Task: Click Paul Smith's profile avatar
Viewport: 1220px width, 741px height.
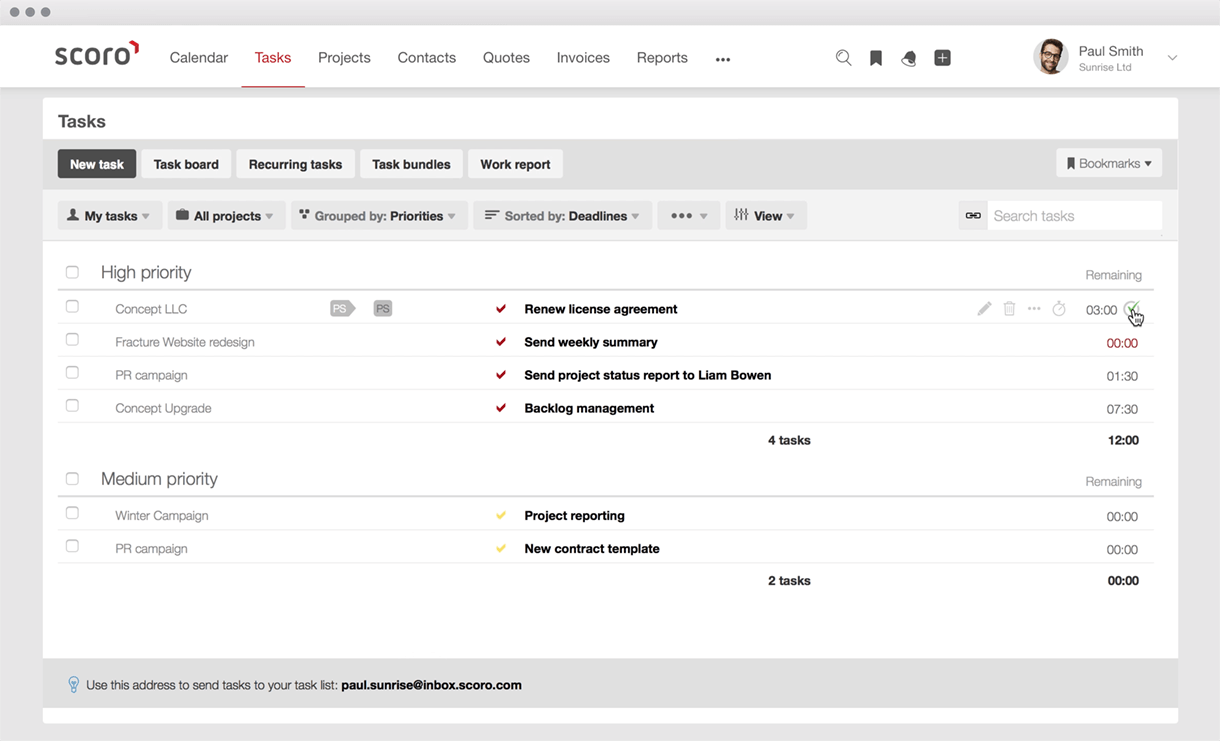Action: [1050, 57]
